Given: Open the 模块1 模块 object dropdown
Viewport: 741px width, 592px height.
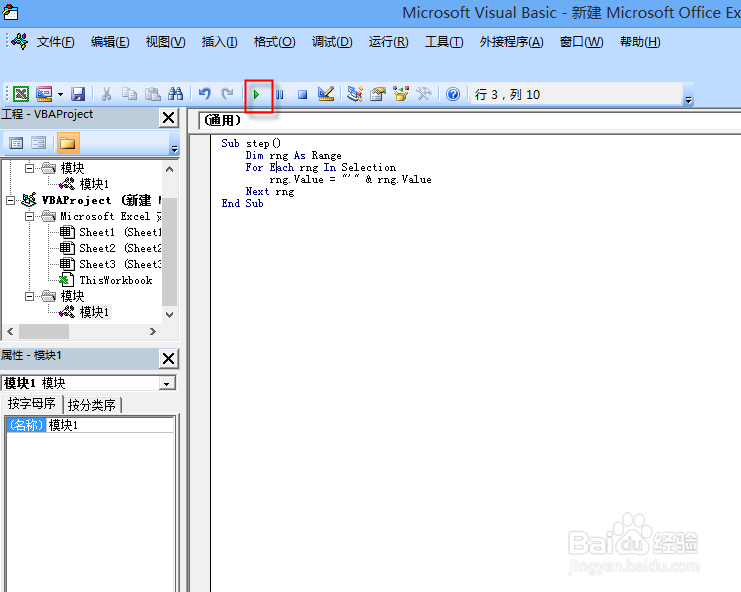Looking at the screenshot, I should [x=166, y=384].
